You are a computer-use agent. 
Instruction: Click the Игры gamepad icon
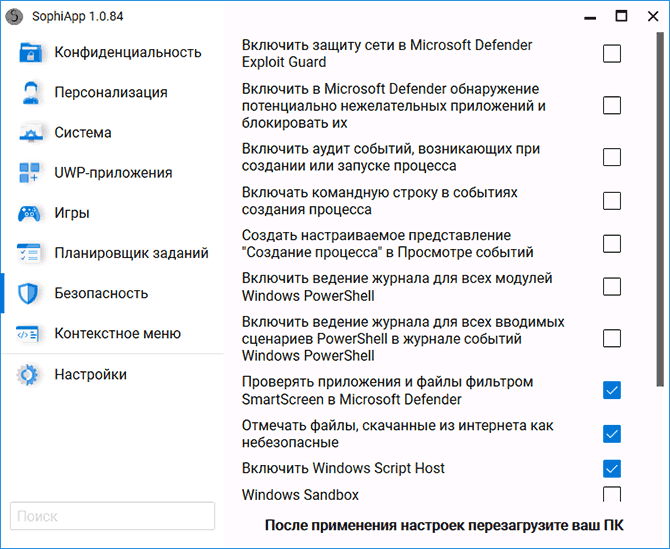29,213
